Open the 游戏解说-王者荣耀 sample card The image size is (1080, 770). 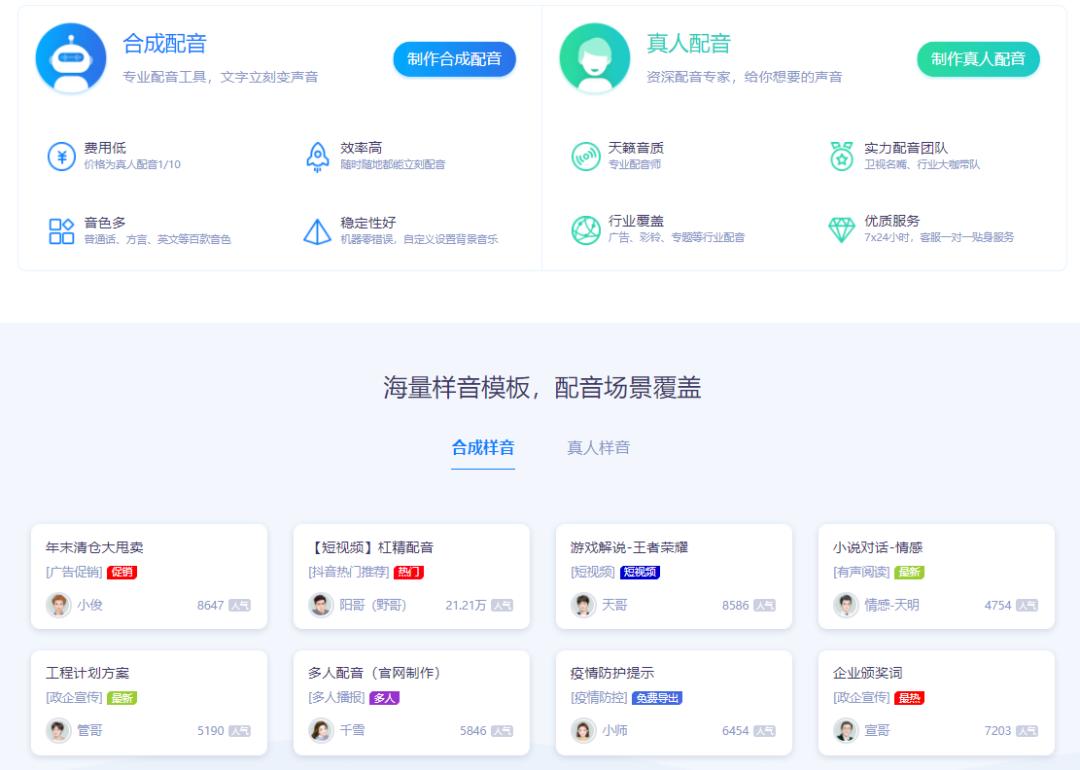tap(674, 576)
